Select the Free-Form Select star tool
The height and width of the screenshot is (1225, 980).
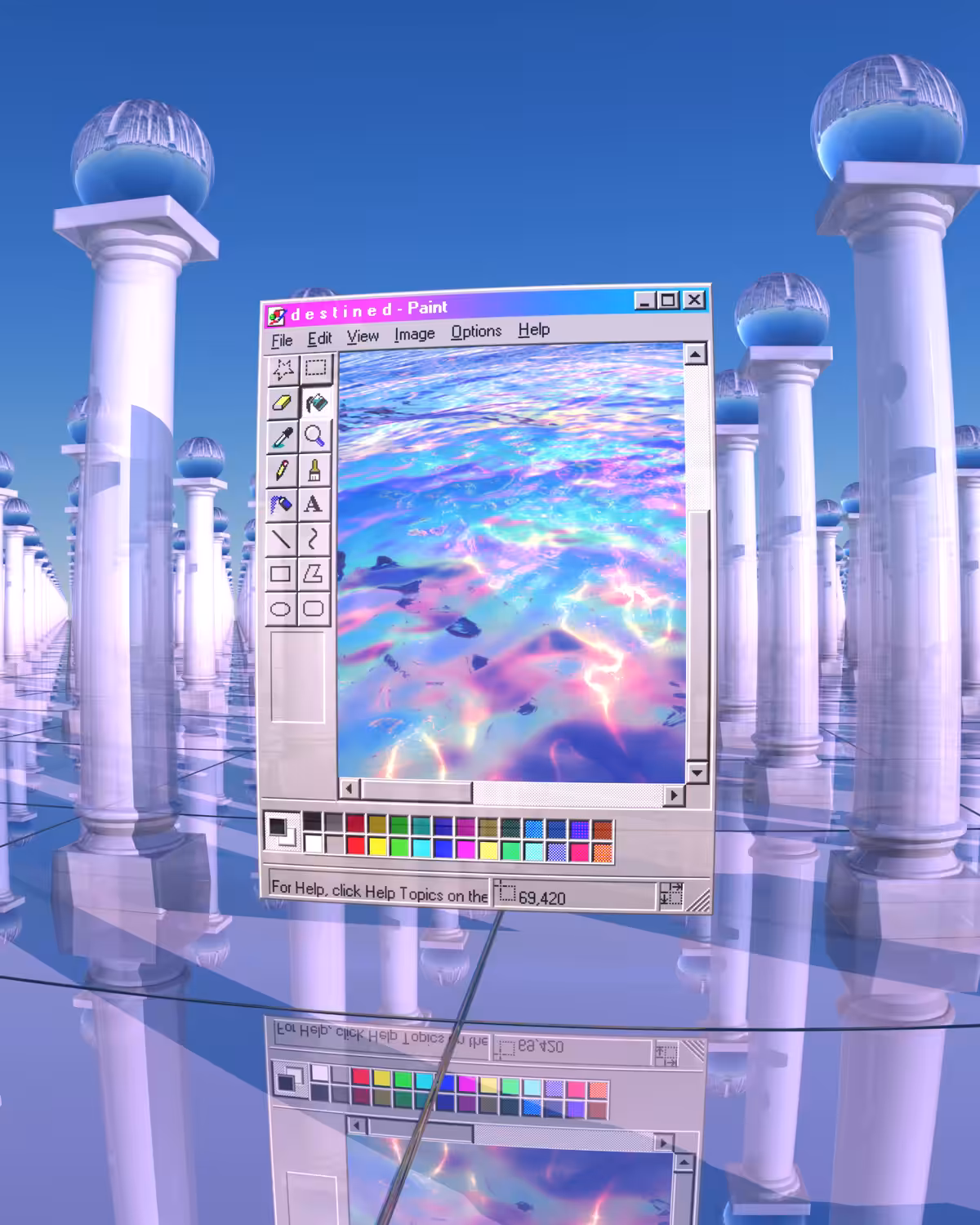coord(283,370)
